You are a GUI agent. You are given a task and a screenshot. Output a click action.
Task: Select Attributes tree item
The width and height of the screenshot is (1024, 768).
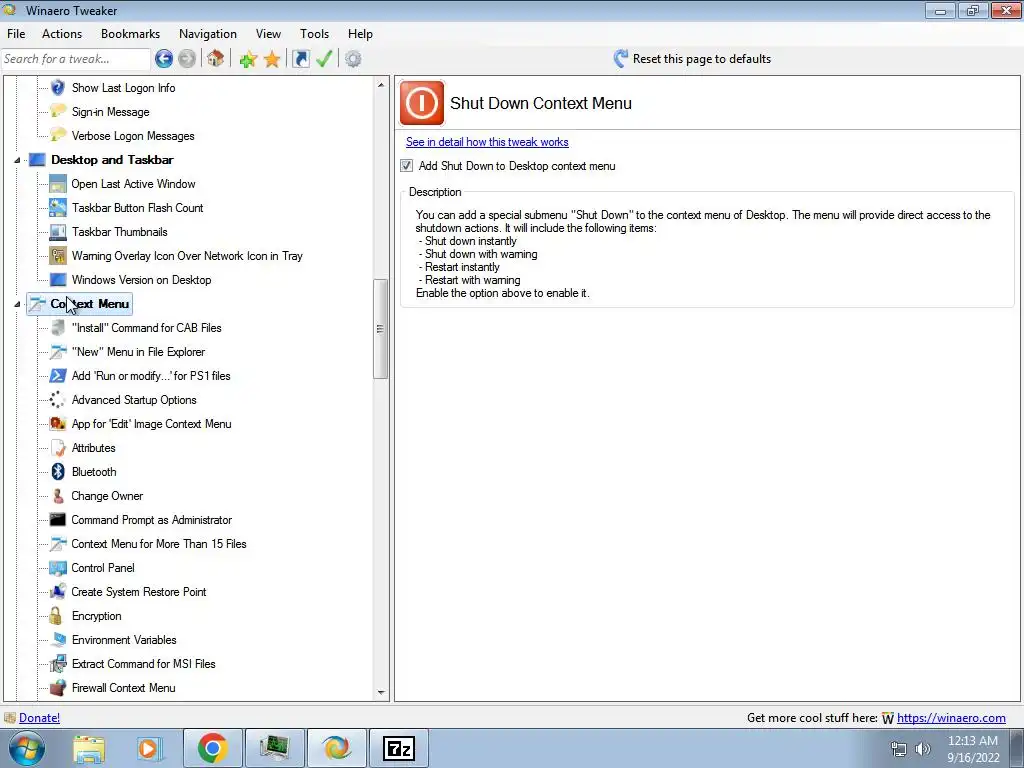pyautogui.click(x=93, y=448)
